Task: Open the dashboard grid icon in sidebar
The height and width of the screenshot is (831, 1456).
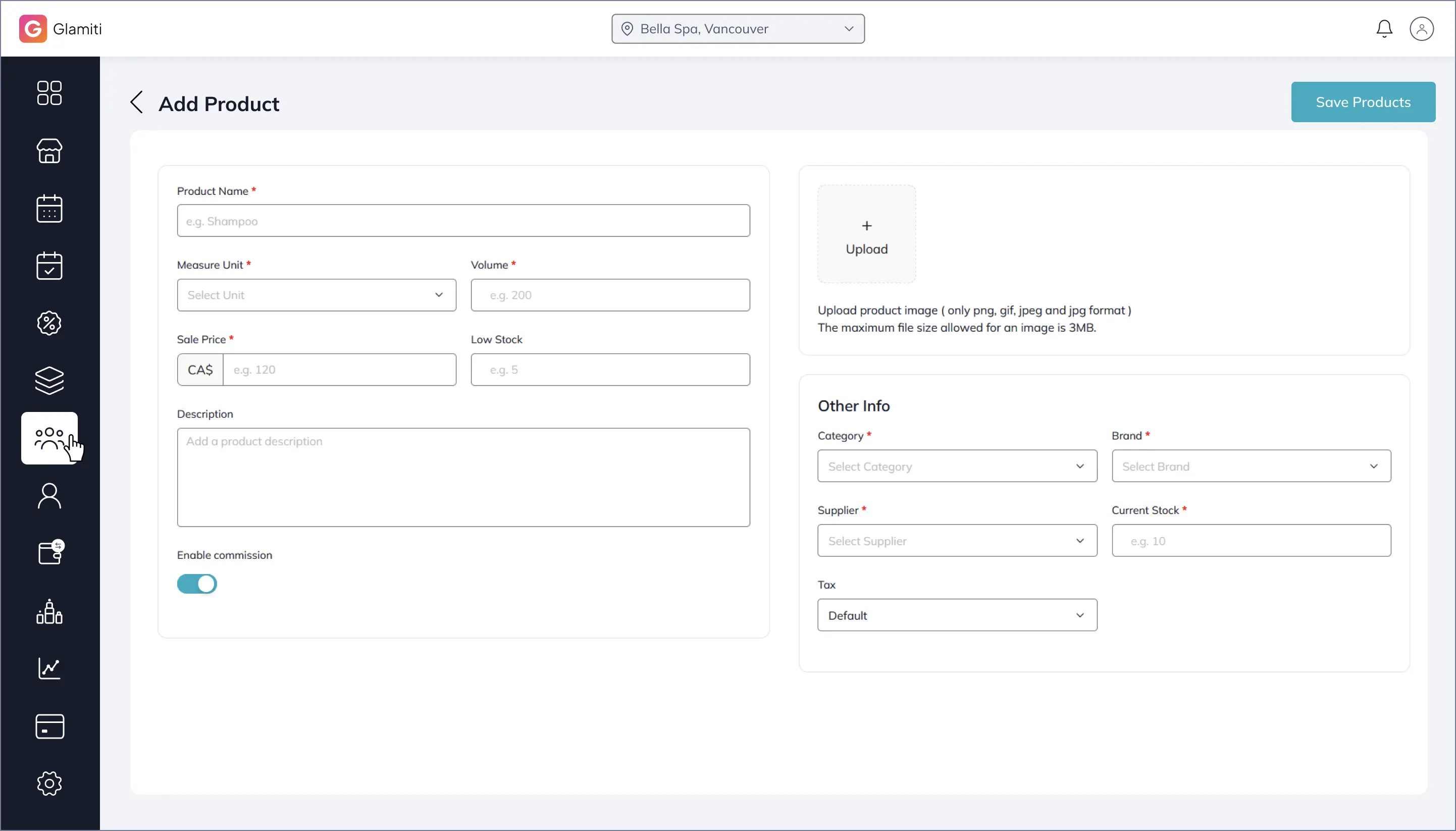Action: pos(49,92)
